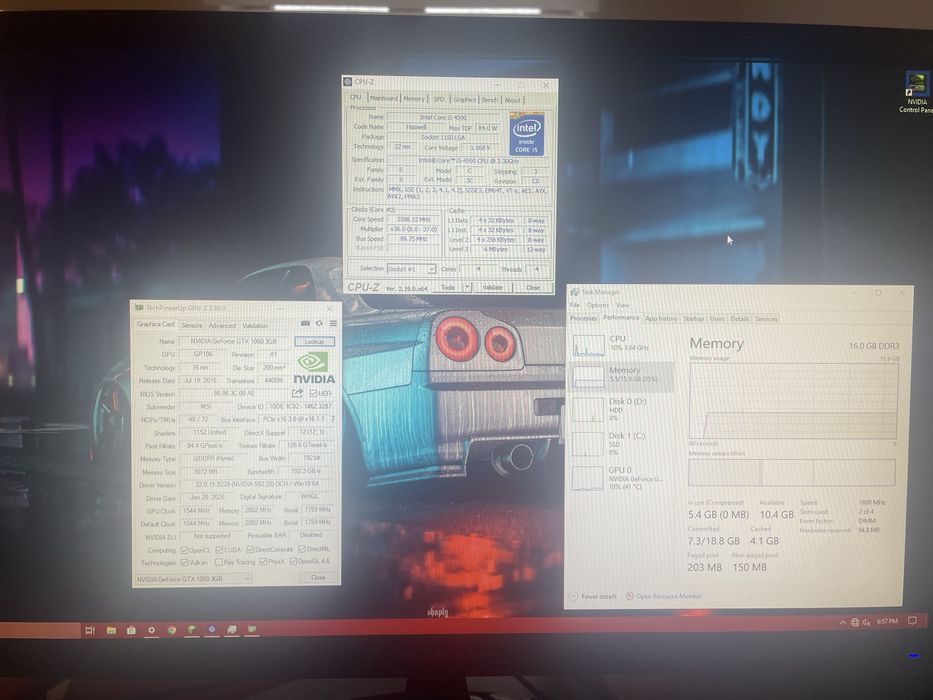Image resolution: width=933 pixels, height=700 pixels.
Task: Switch to Mainboard tab in CPU-Z
Action: click(383, 98)
